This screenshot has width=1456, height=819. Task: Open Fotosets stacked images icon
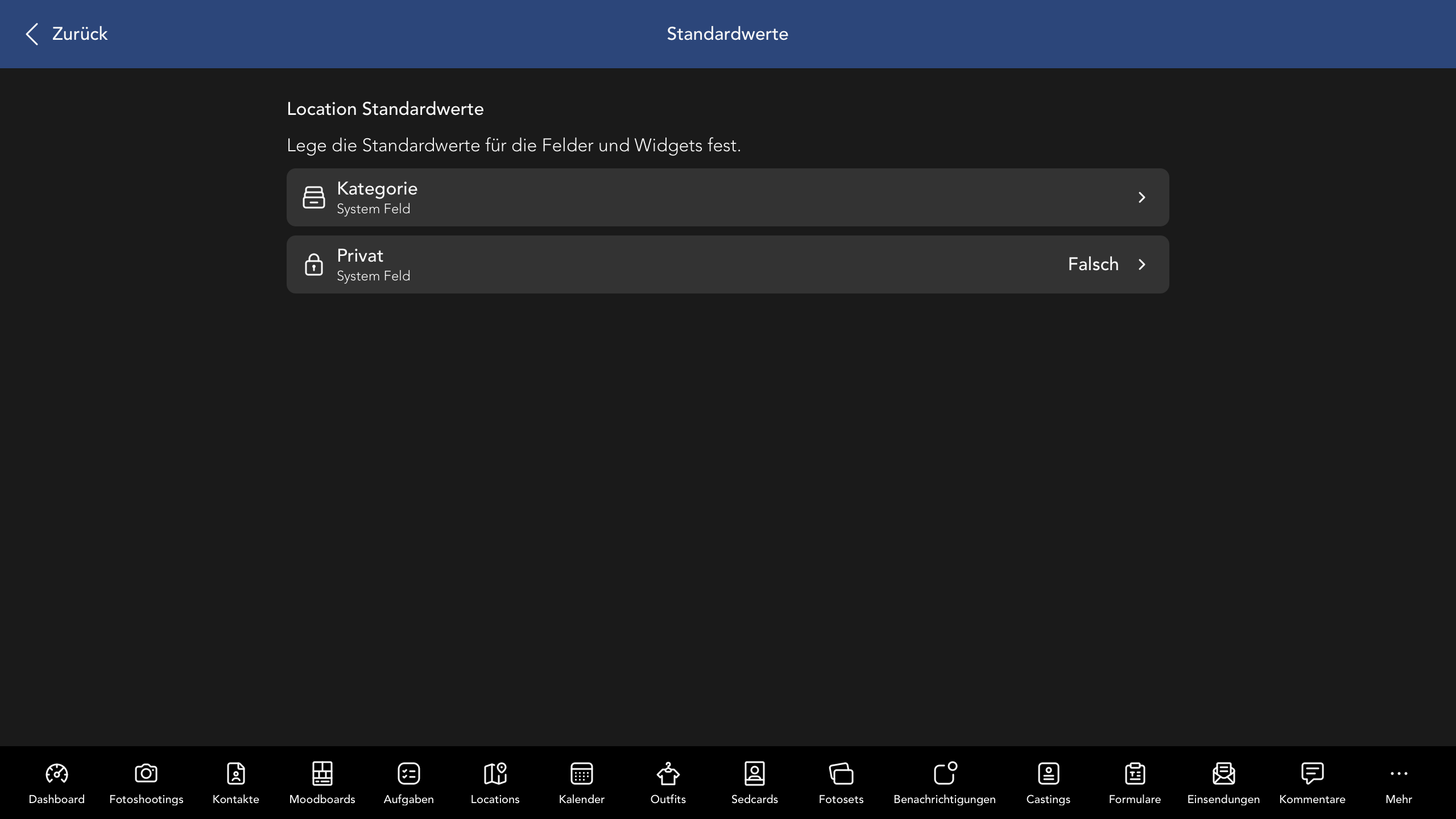click(x=841, y=773)
